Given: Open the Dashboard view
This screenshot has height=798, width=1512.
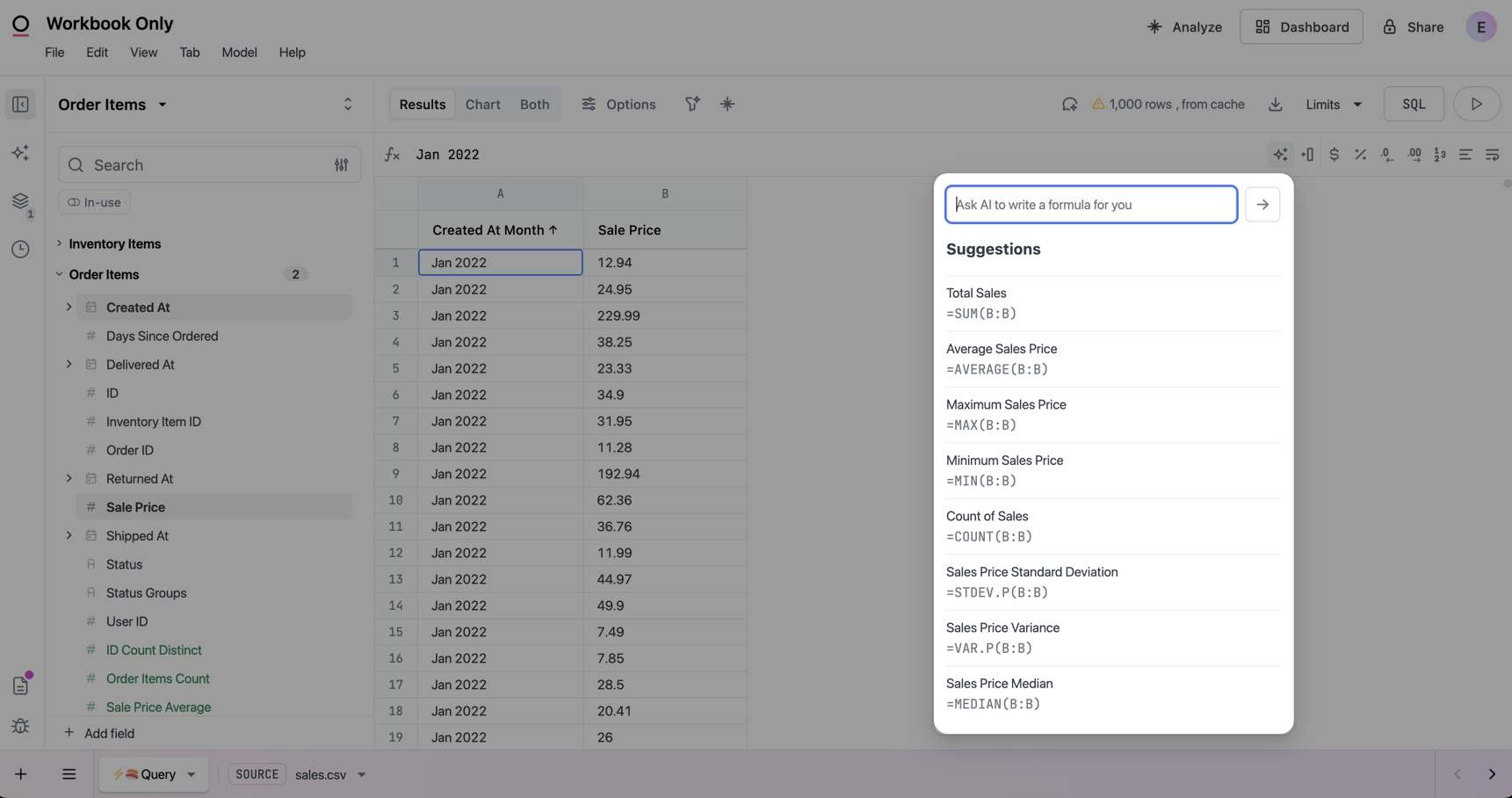Looking at the screenshot, I should 1301,26.
